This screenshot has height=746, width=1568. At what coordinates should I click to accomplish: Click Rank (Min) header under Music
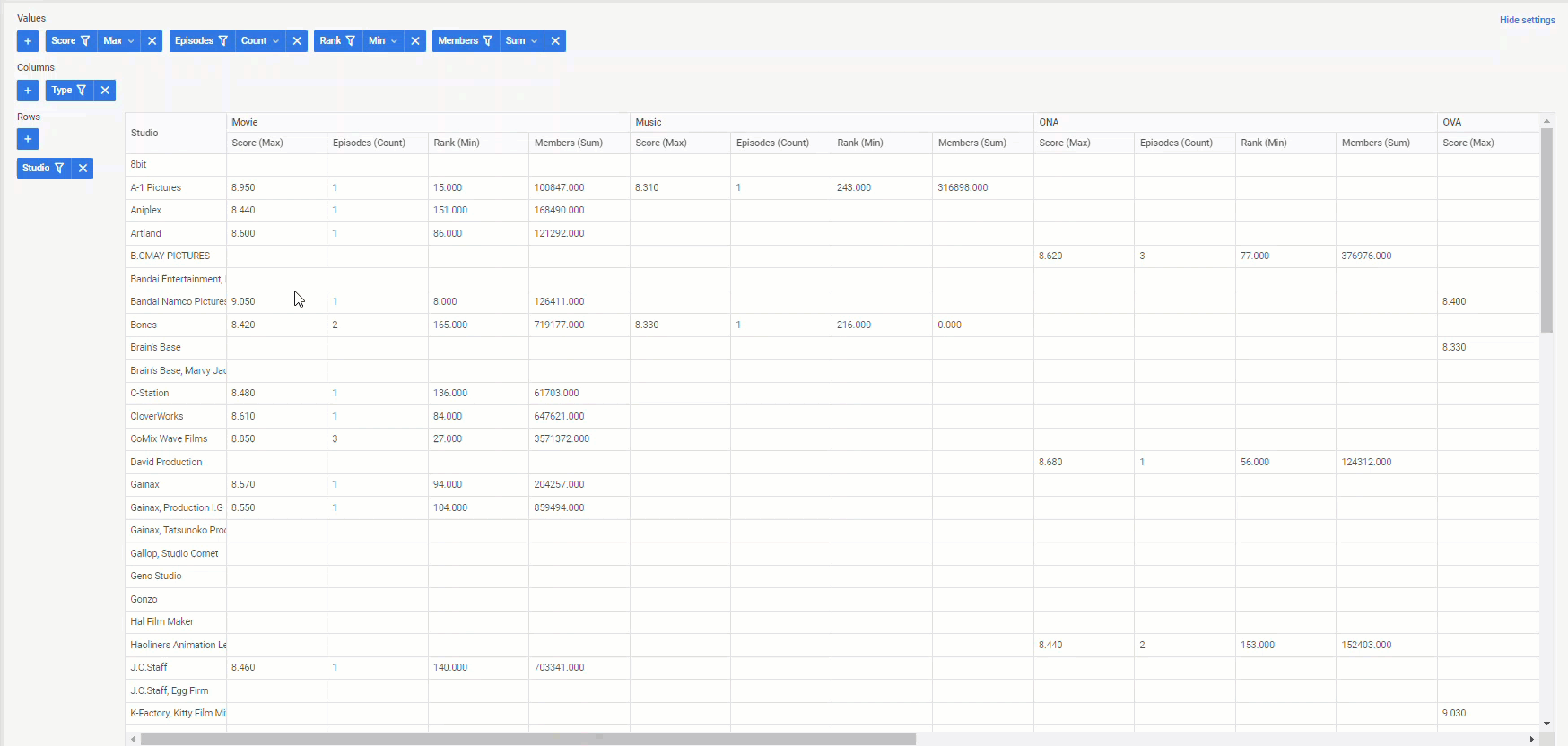882,143
